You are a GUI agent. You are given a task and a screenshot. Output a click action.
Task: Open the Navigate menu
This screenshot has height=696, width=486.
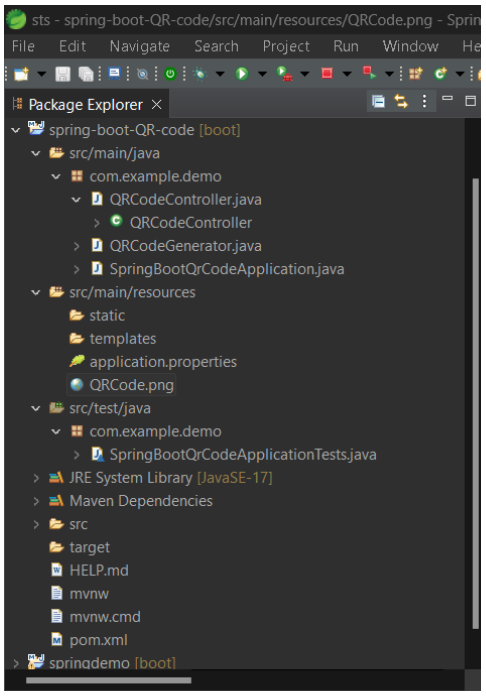[140, 46]
